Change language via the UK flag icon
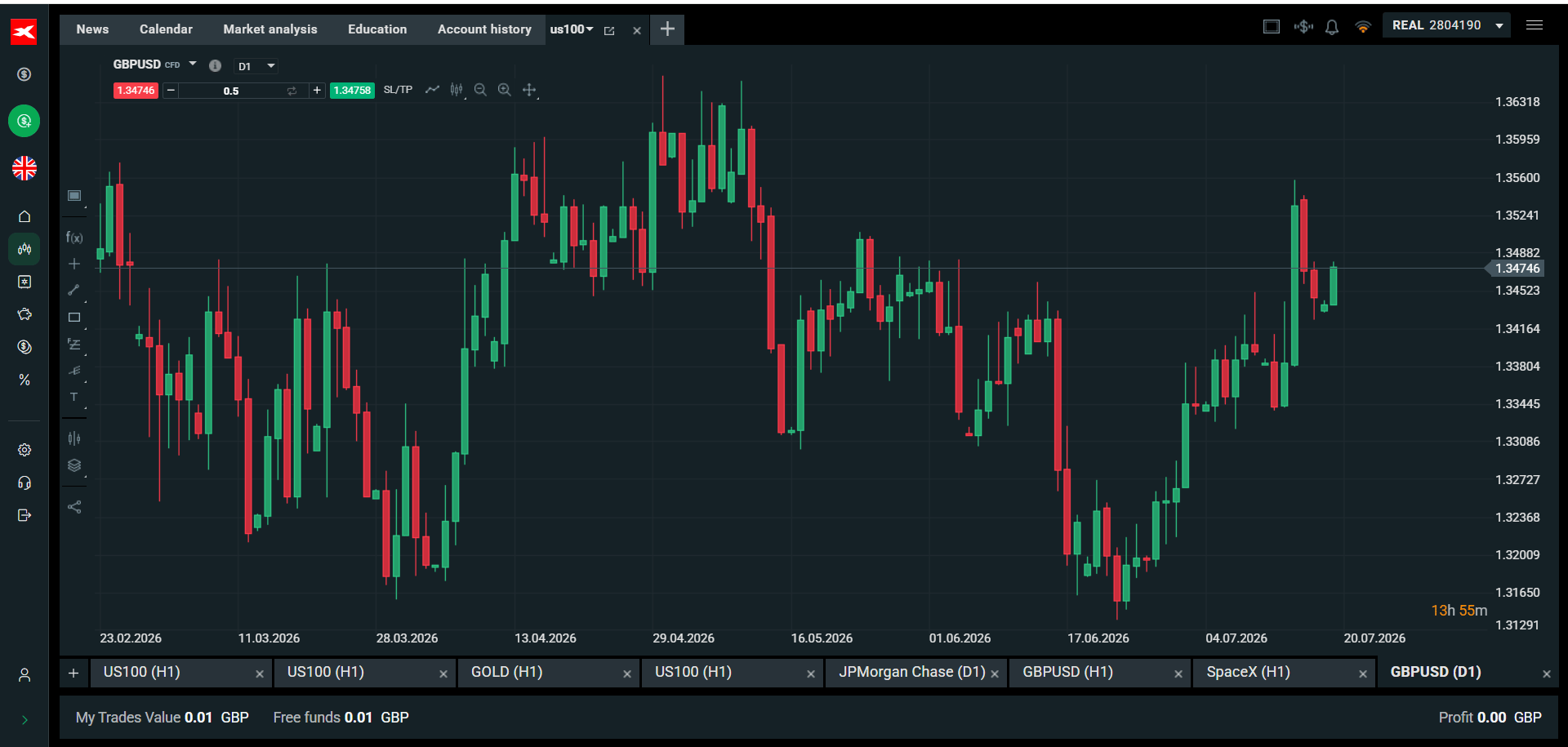The height and width of the screenshot is (747, 1568). 24,168
